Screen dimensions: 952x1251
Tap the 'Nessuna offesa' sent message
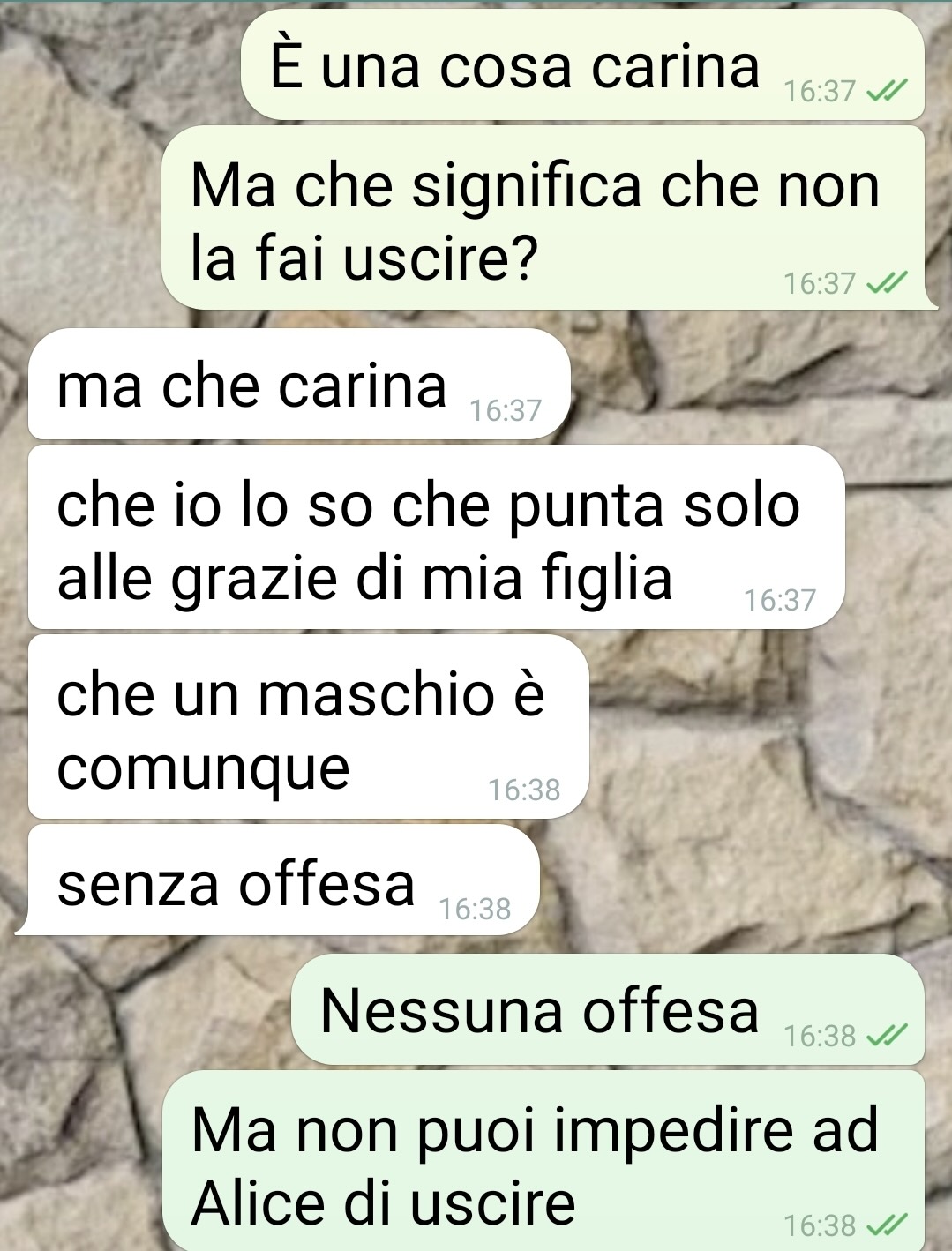(x=608, y=1009)
